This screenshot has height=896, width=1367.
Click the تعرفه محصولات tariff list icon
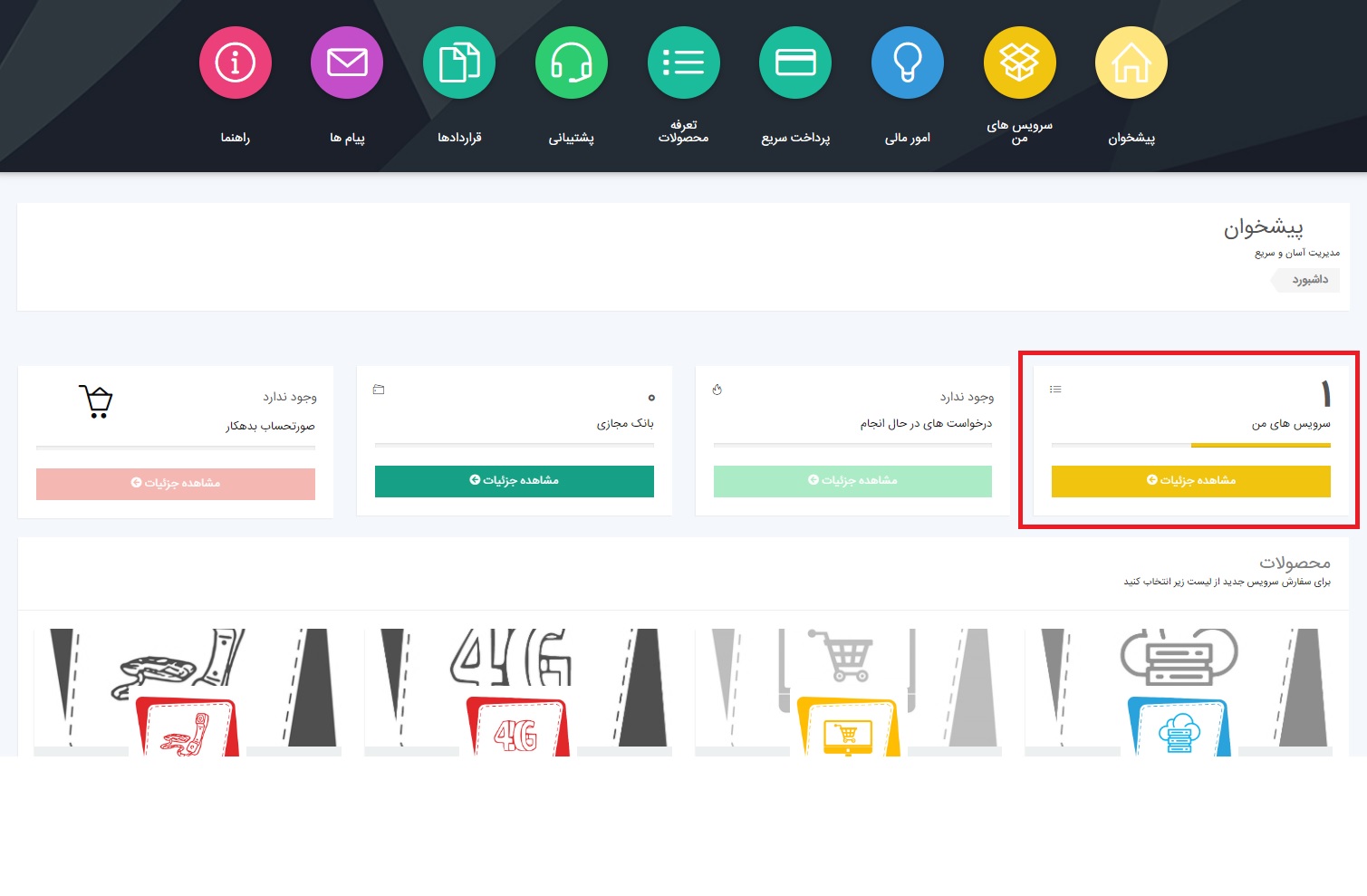pyautogui.click(x=683, y=62)
